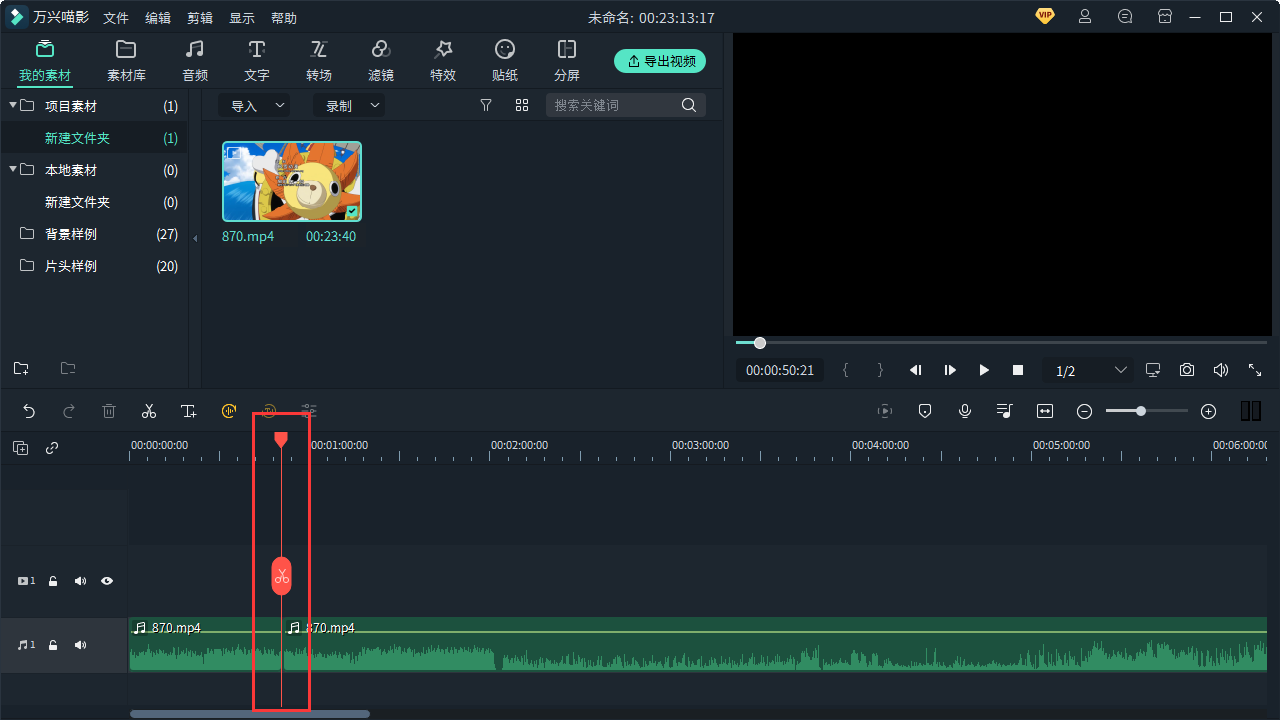Viewport: 1280px width, 720px height.
Task: Open the filter icon in media panel
Action: [x=486, y=105]
